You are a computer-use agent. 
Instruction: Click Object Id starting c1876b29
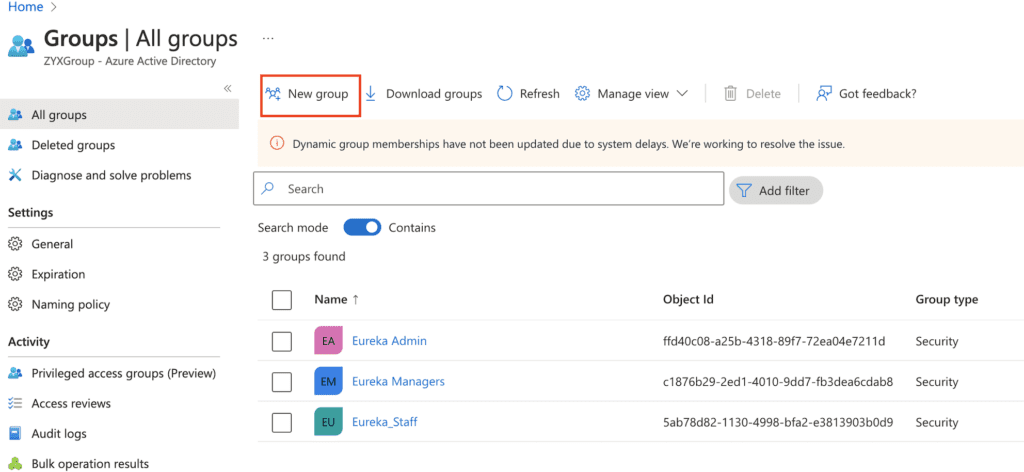click(x=778, y=382)
